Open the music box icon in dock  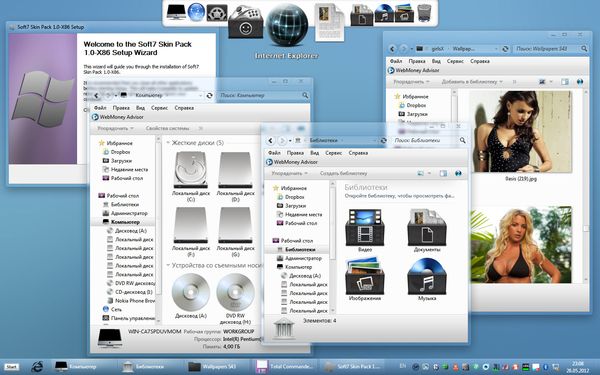[384, 14]
